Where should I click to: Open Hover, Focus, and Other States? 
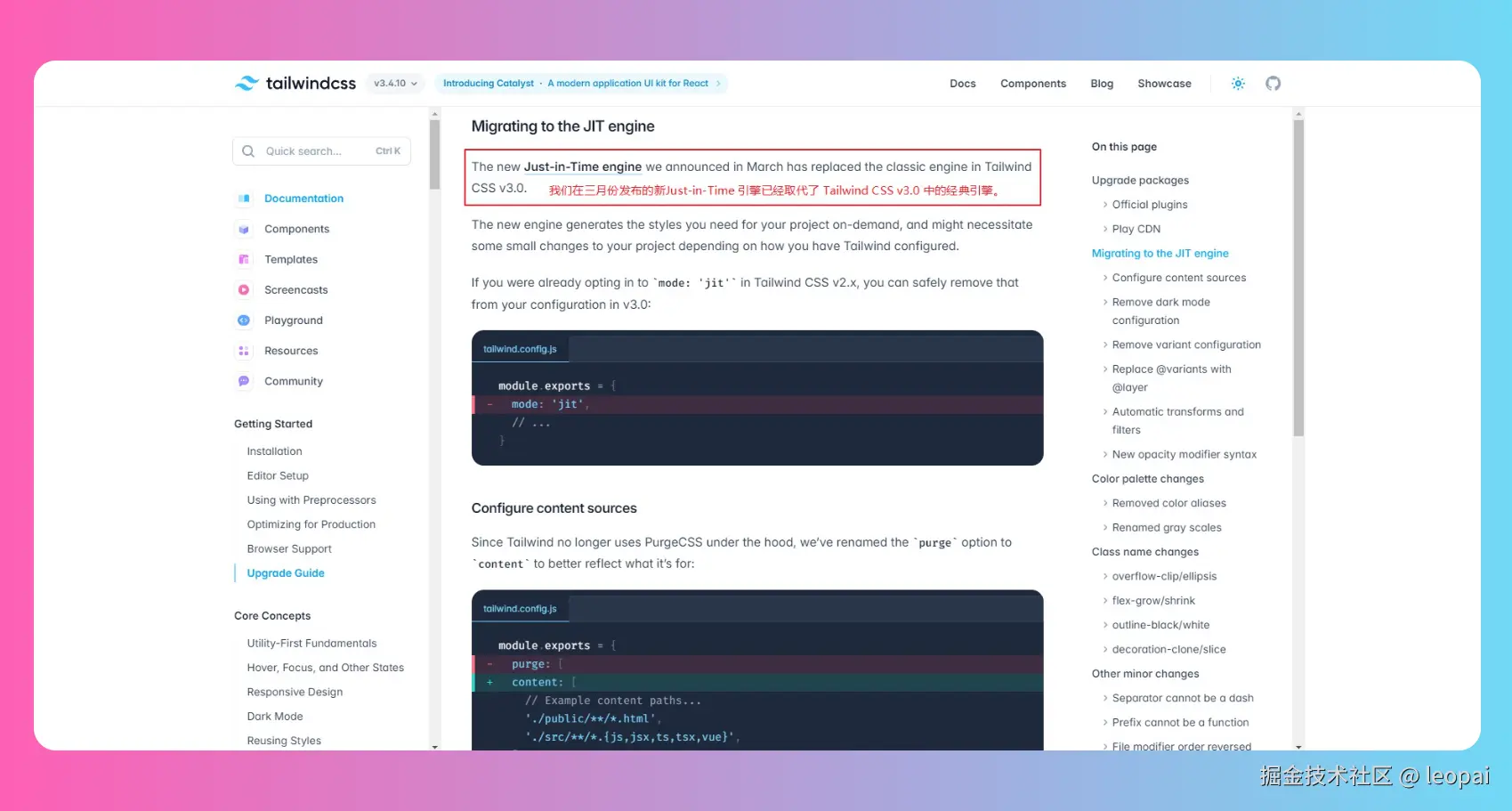(x=325, y=668)
